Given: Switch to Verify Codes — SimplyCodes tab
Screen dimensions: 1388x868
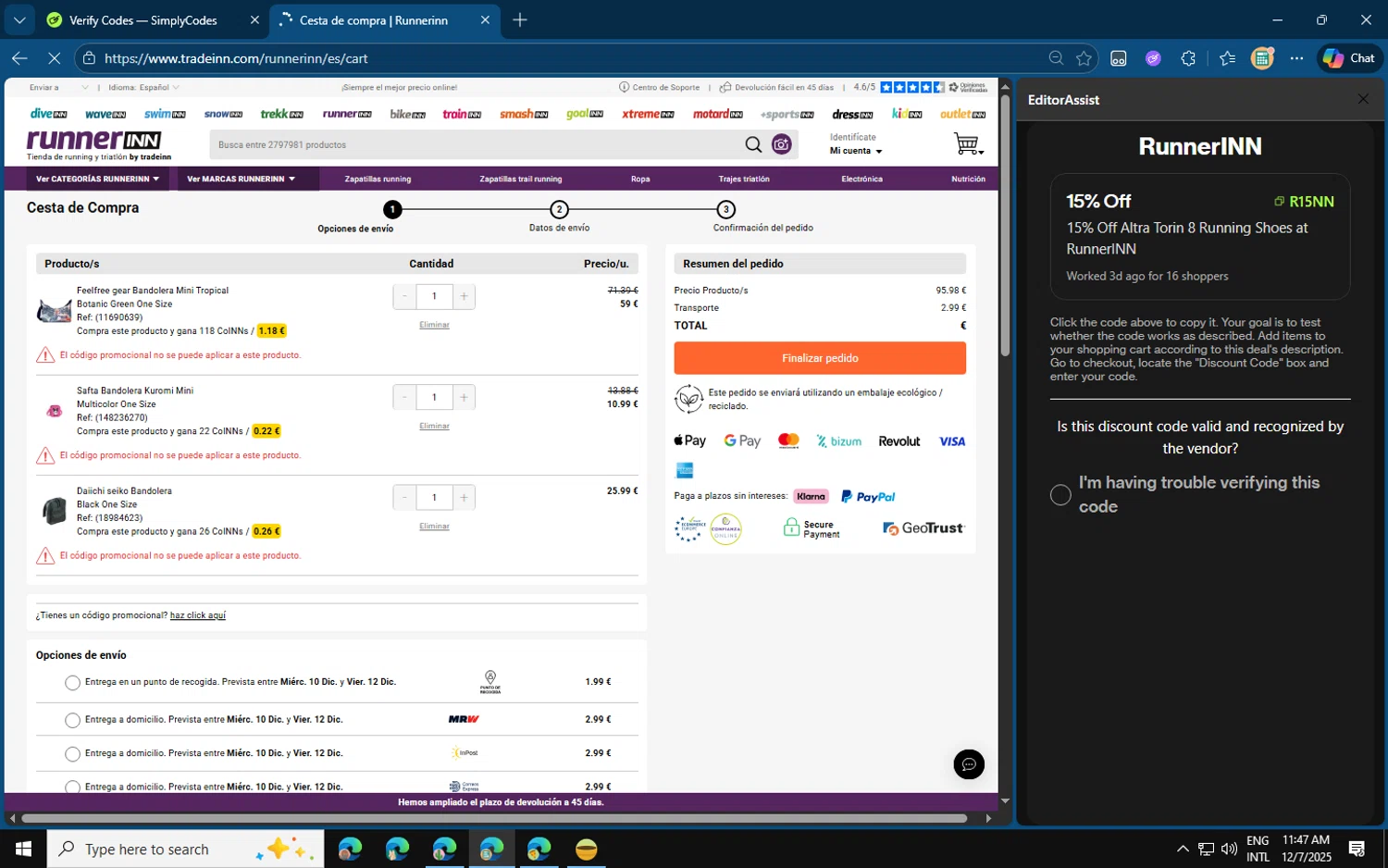Looking at the screenshot, I should (x=152, y=19).
